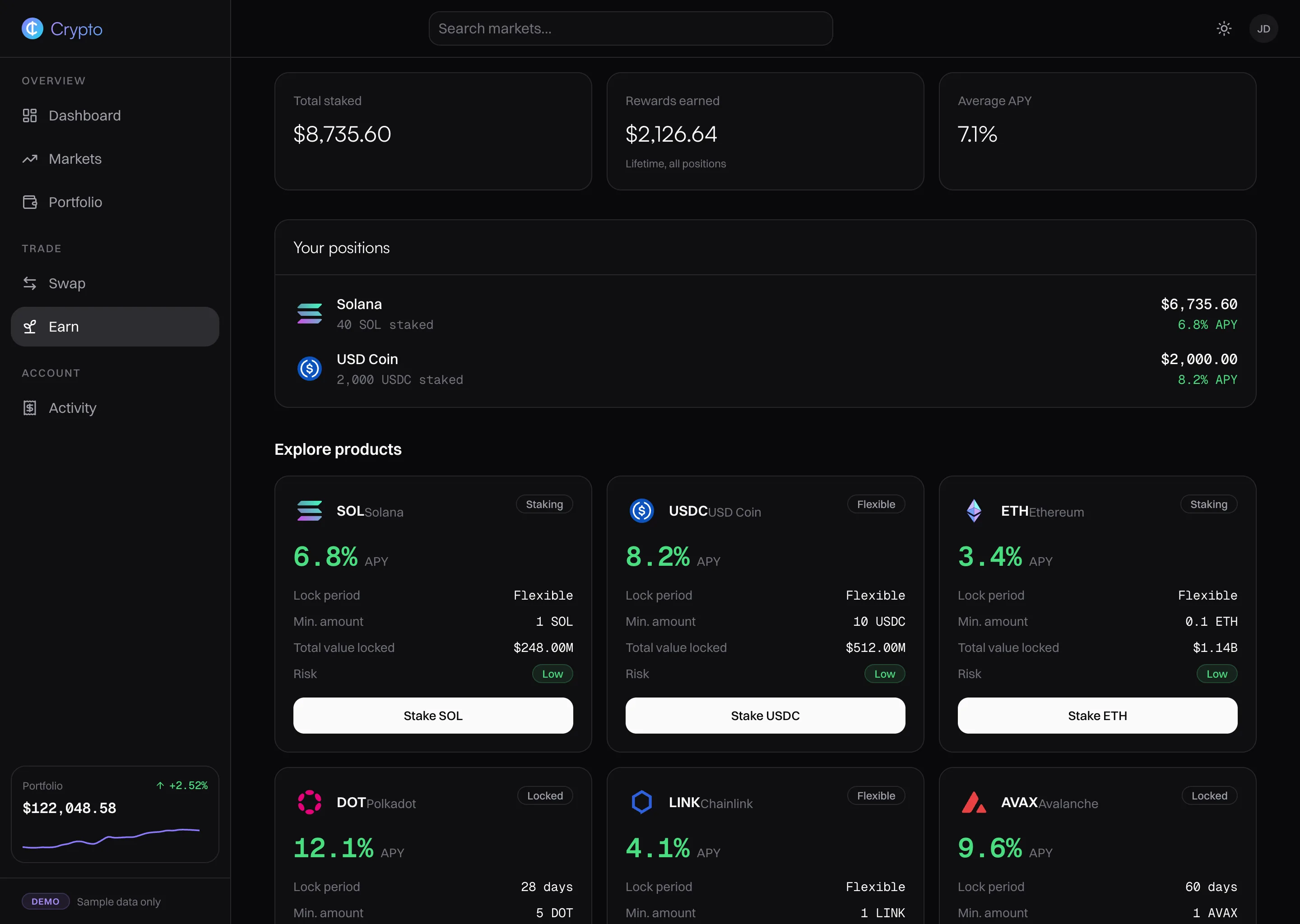This screenshot has width=1300, height=924.
Task: Click the 6.8% APY under Solana position
Action: tap(1207, 324)
